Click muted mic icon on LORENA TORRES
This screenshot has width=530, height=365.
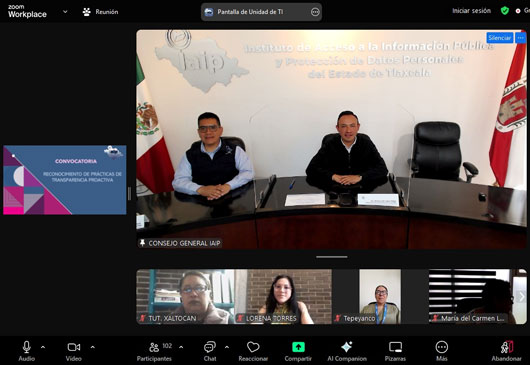pyautogui.click(x=240, y=318)
